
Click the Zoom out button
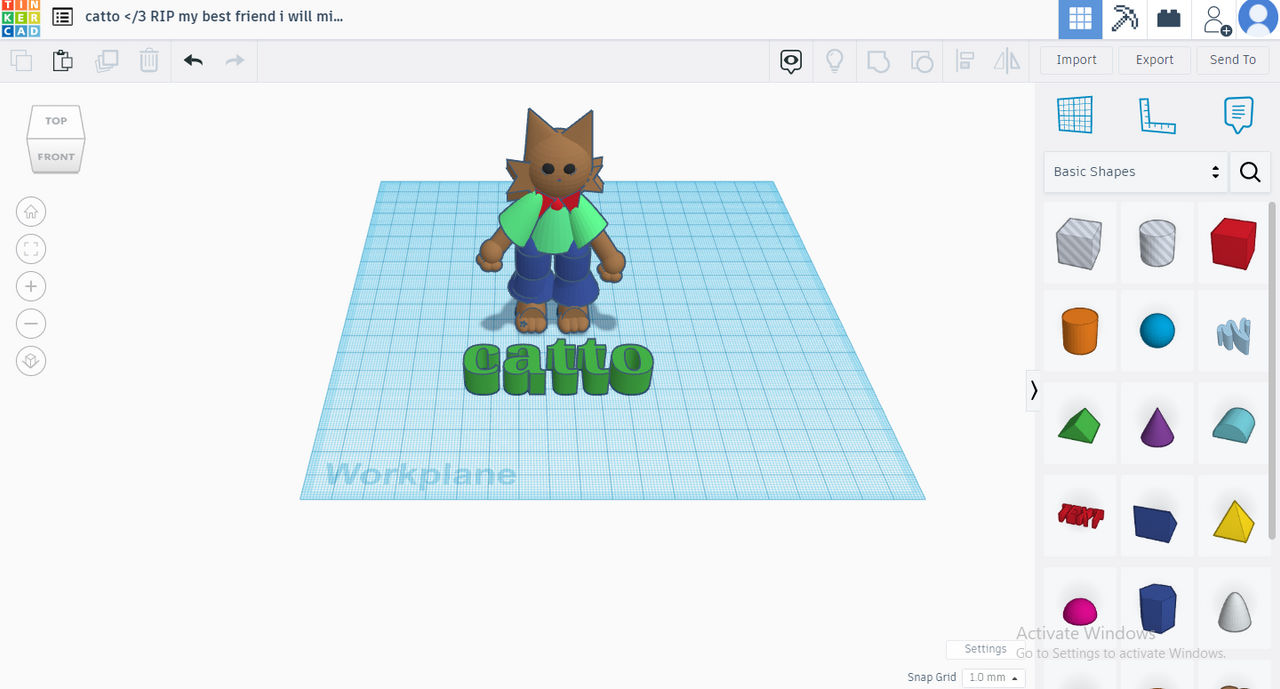point(31,323)
